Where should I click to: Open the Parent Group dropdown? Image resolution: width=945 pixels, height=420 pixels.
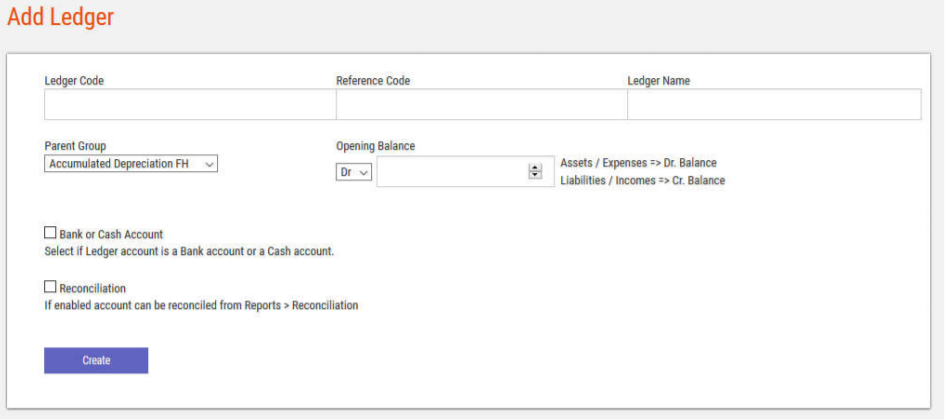pos(131,164)
